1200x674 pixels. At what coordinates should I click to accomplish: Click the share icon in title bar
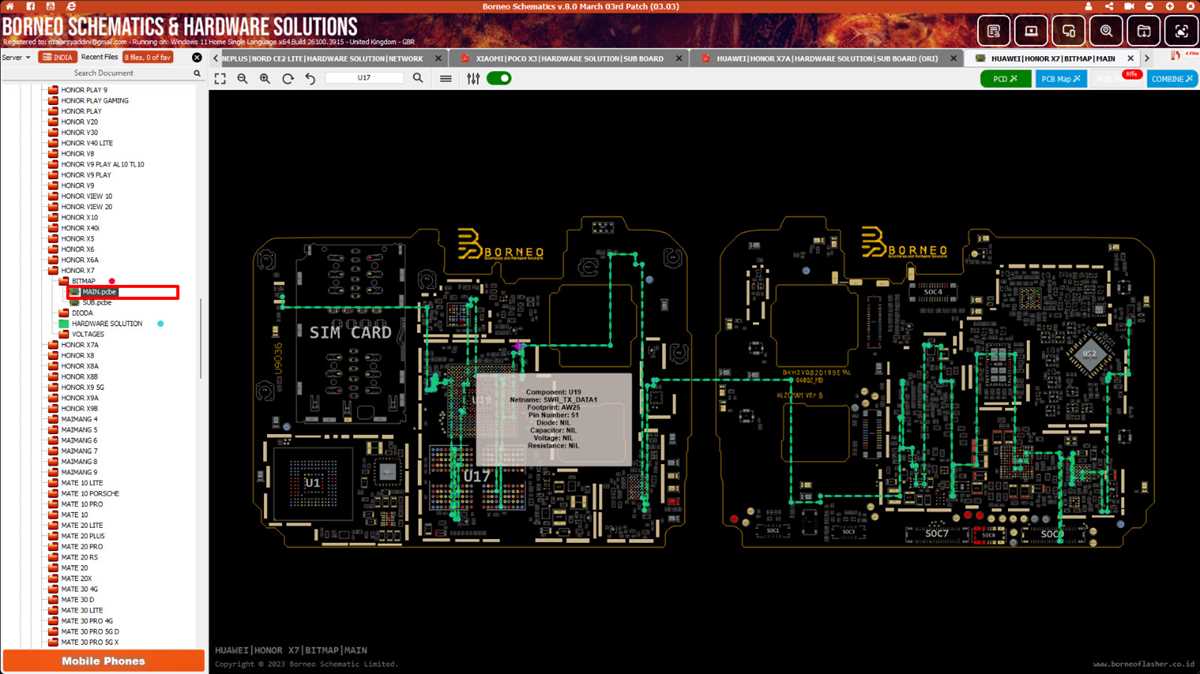pyautogui.click(x=1109, y=6)
